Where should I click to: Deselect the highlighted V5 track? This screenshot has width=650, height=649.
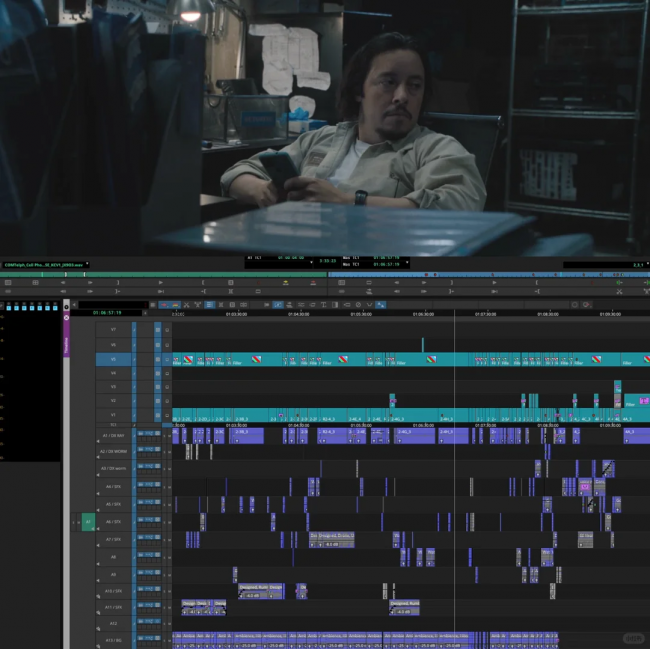pyautogui.click(x=113, y=359)
